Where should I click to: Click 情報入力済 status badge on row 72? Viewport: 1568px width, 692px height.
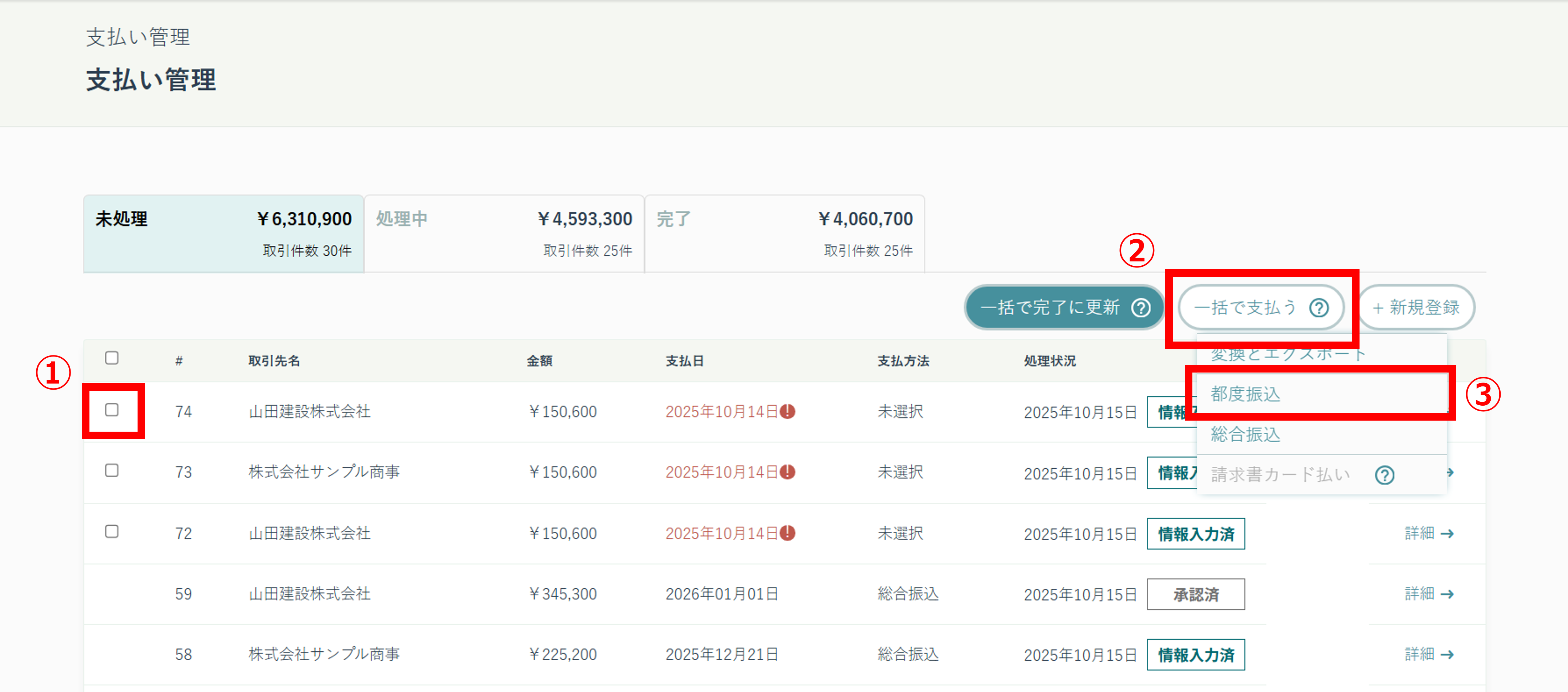click(x=1196, y=534)
